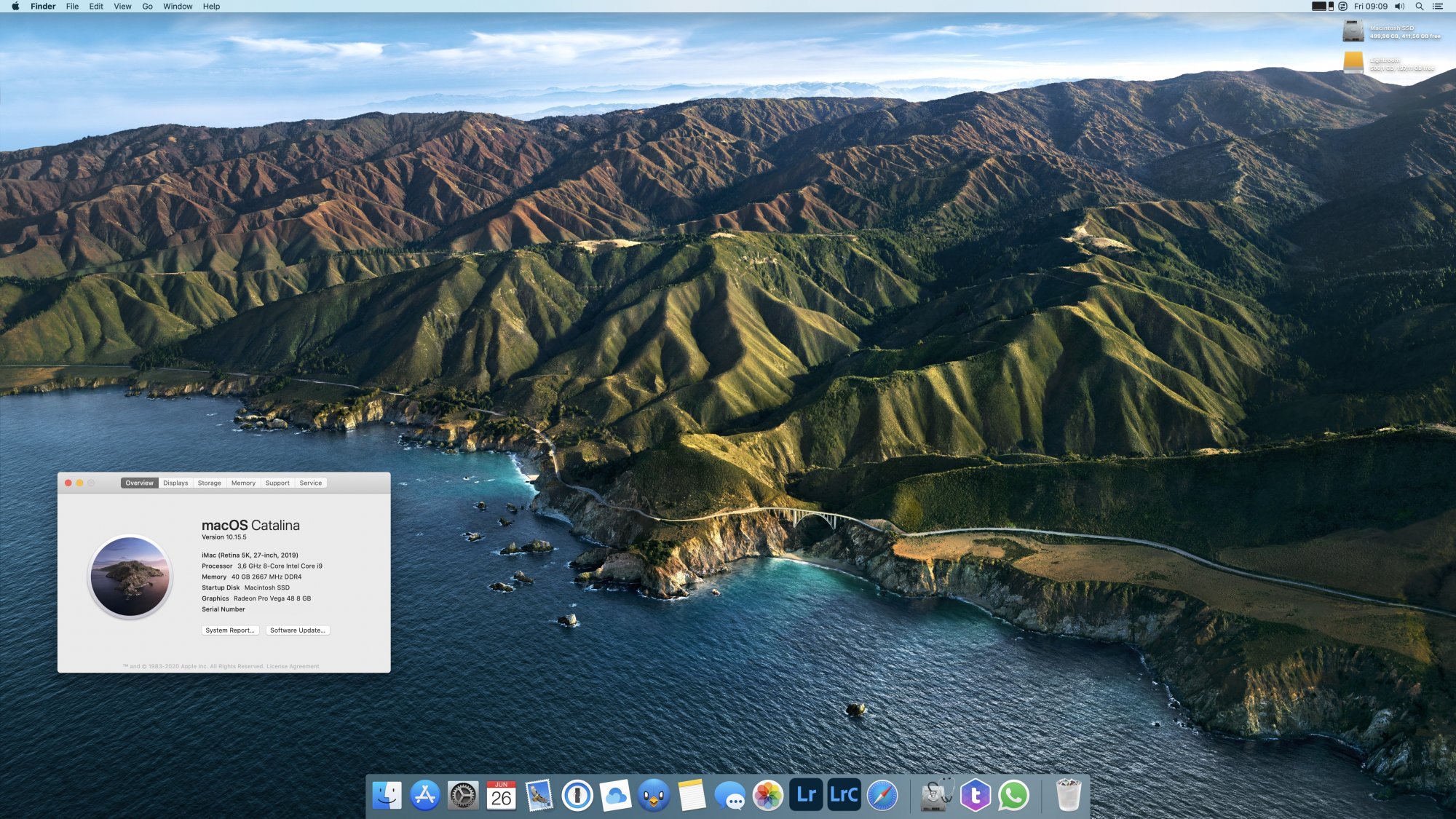Viewport: 1456px width, 819px height.
Task: Launch 1Password from the Dock
Action: pos(577,795)
